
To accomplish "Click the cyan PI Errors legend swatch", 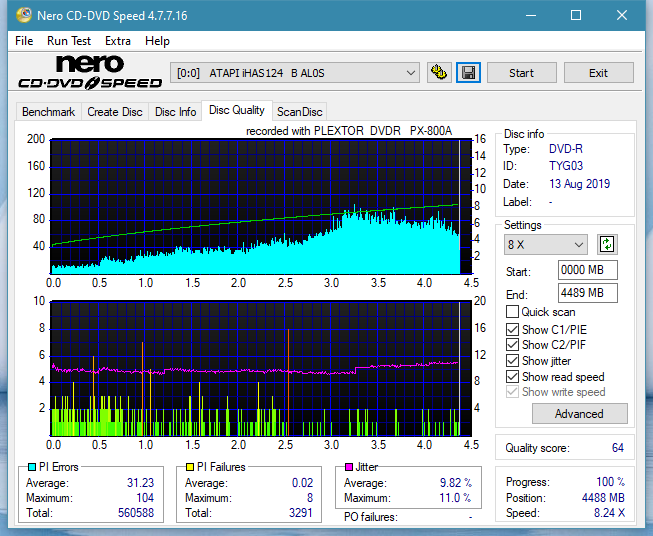I will point(31,467).
